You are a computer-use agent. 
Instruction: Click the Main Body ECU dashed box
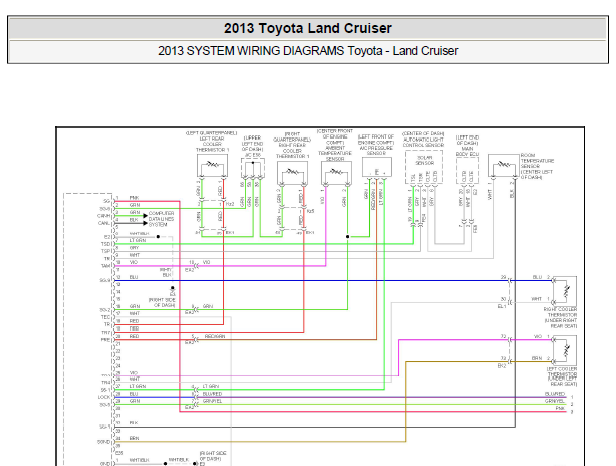point(467,171)
